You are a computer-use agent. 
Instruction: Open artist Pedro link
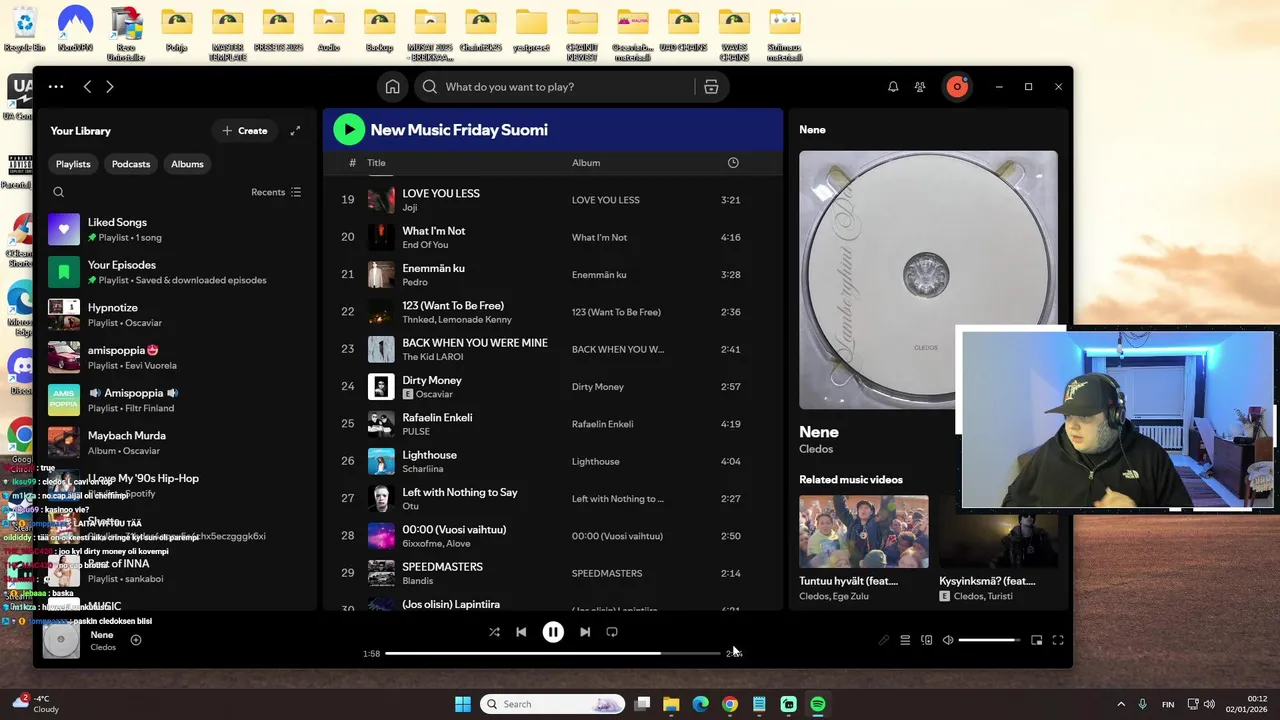click(415, 282)
